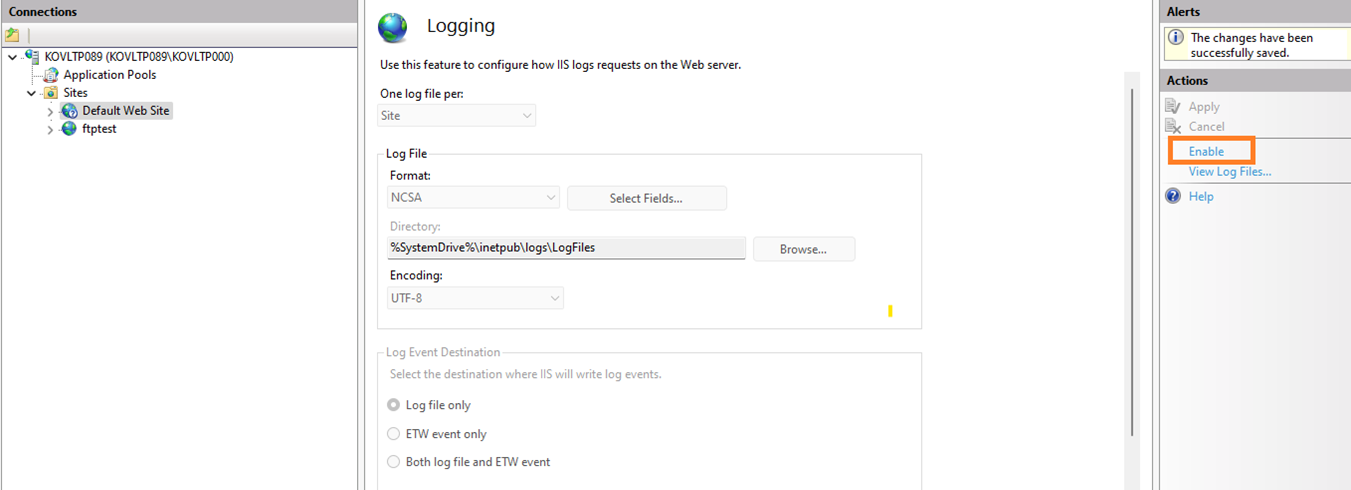Screen dimensions: 1351x490
Task: Select Application Pools in the tree
Action: tap(110, 75)
